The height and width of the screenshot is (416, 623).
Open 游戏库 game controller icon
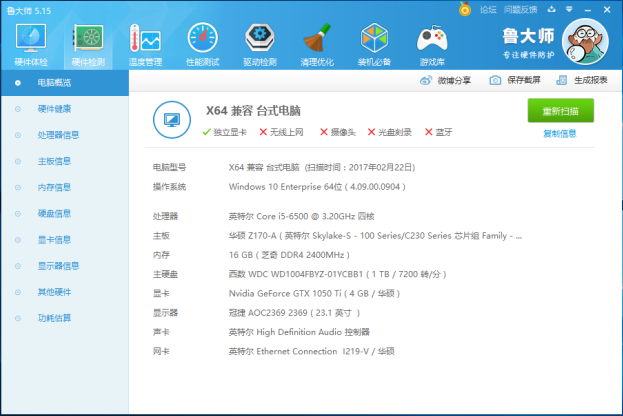coord(432,45)
